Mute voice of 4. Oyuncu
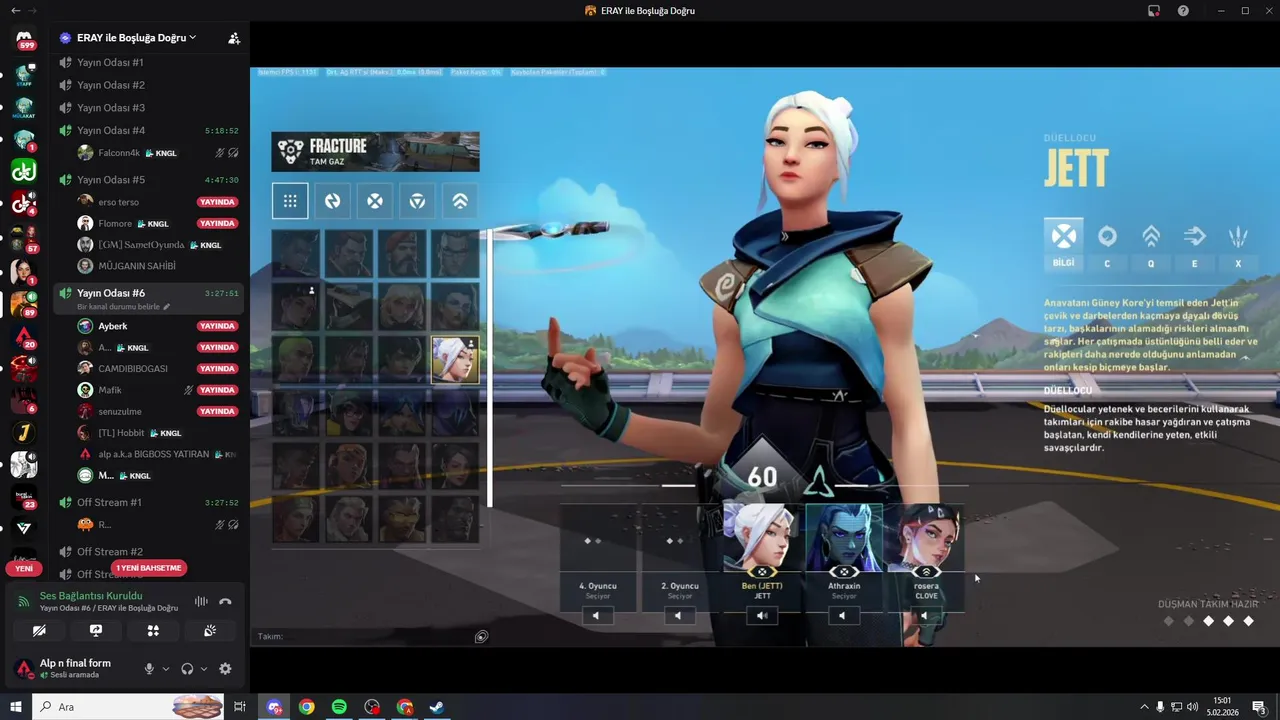 tap(597, 616)
